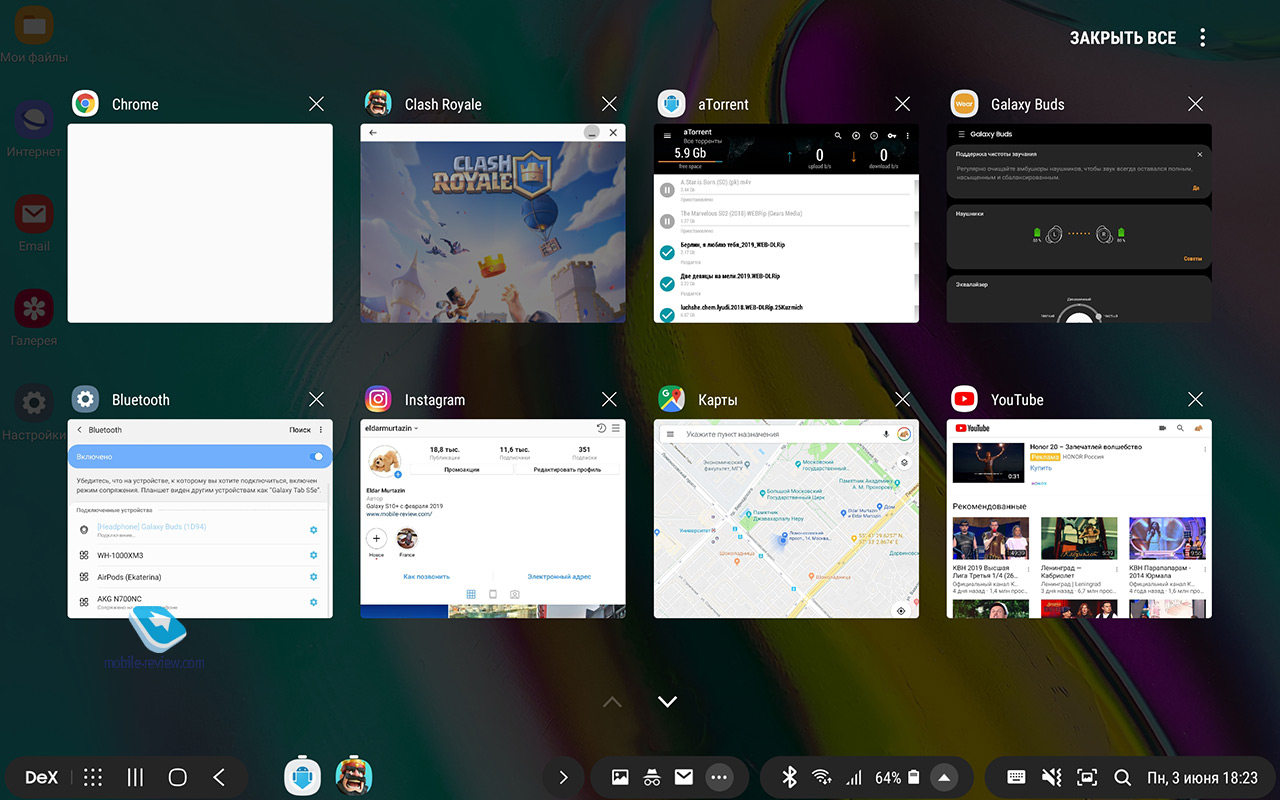
Task: Open aTorrent from the taskbar
Action: pyautogui.click(x=302, y=777)
